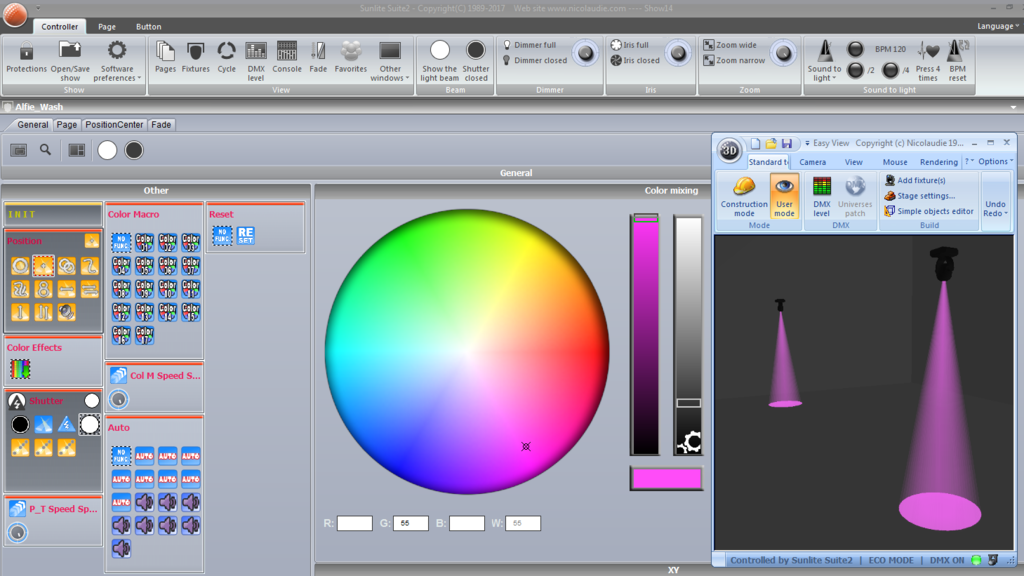Click the INIT button
This screenshot has width=1024, height=576.
52,214
